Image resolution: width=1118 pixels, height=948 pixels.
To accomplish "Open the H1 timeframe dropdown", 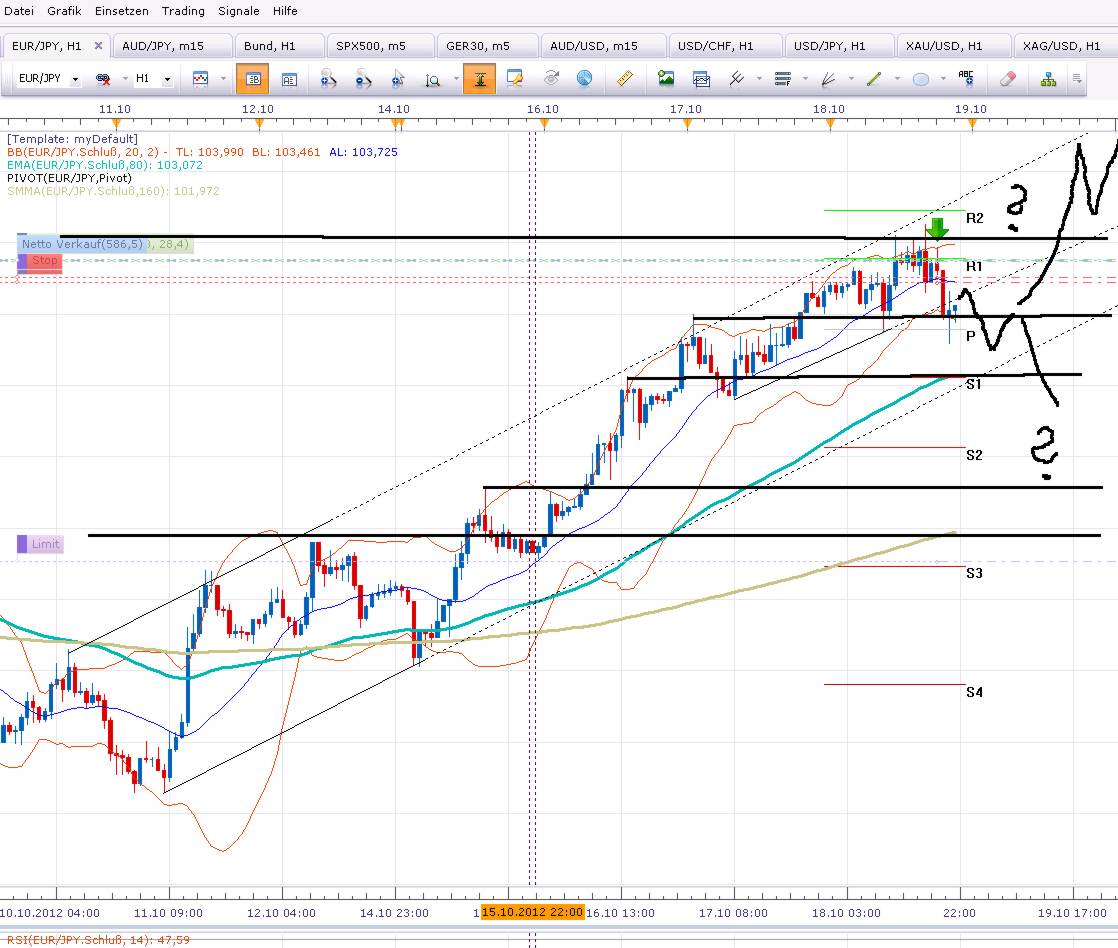I will [x=167, y=80].
